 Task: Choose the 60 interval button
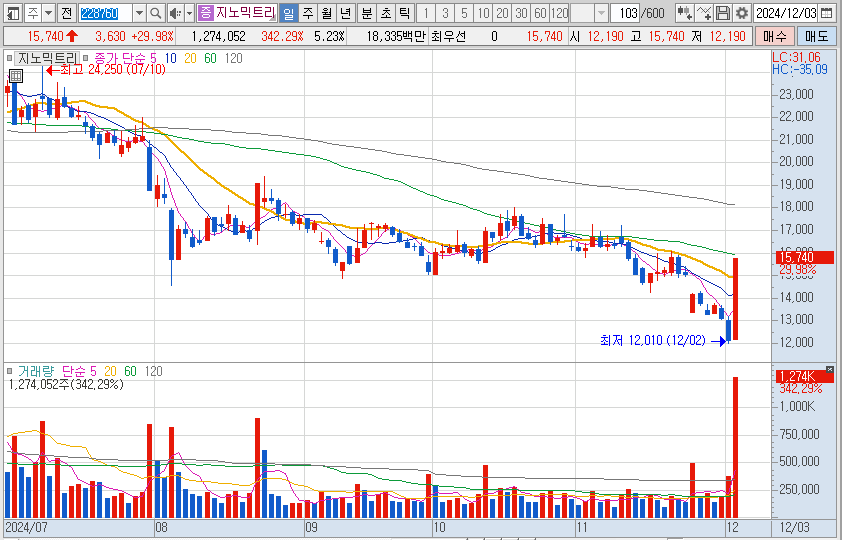click(x=541, y=12)
